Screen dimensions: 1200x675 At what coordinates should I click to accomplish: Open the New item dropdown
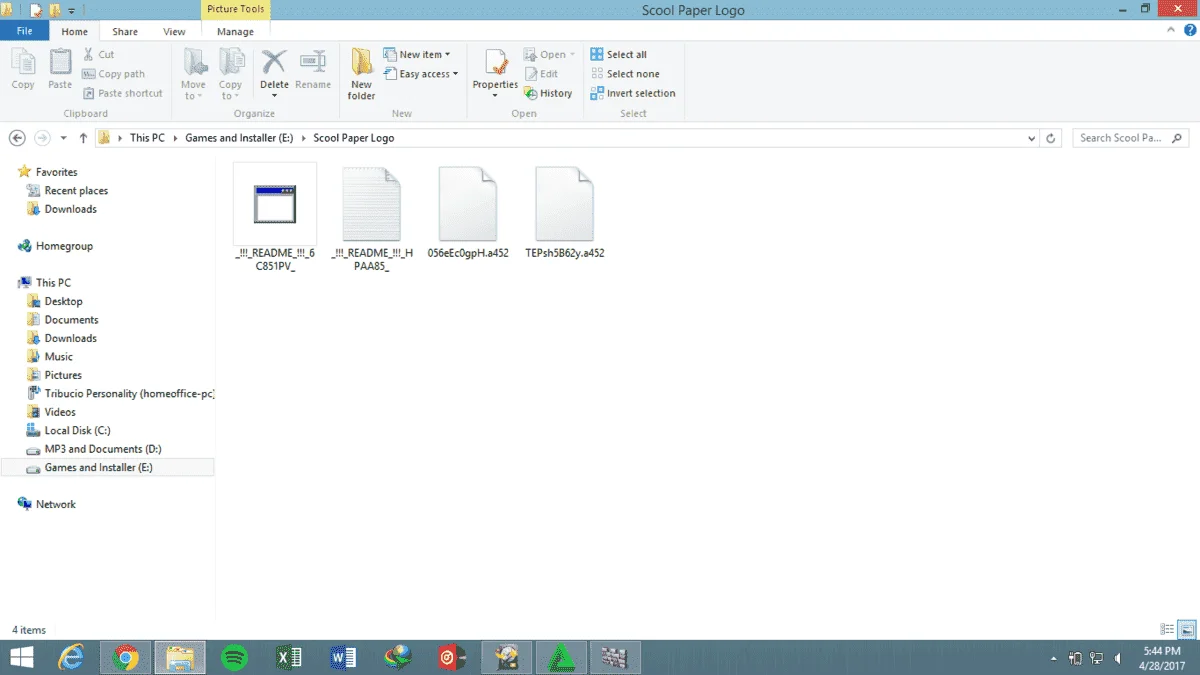[x=417, y=55]
